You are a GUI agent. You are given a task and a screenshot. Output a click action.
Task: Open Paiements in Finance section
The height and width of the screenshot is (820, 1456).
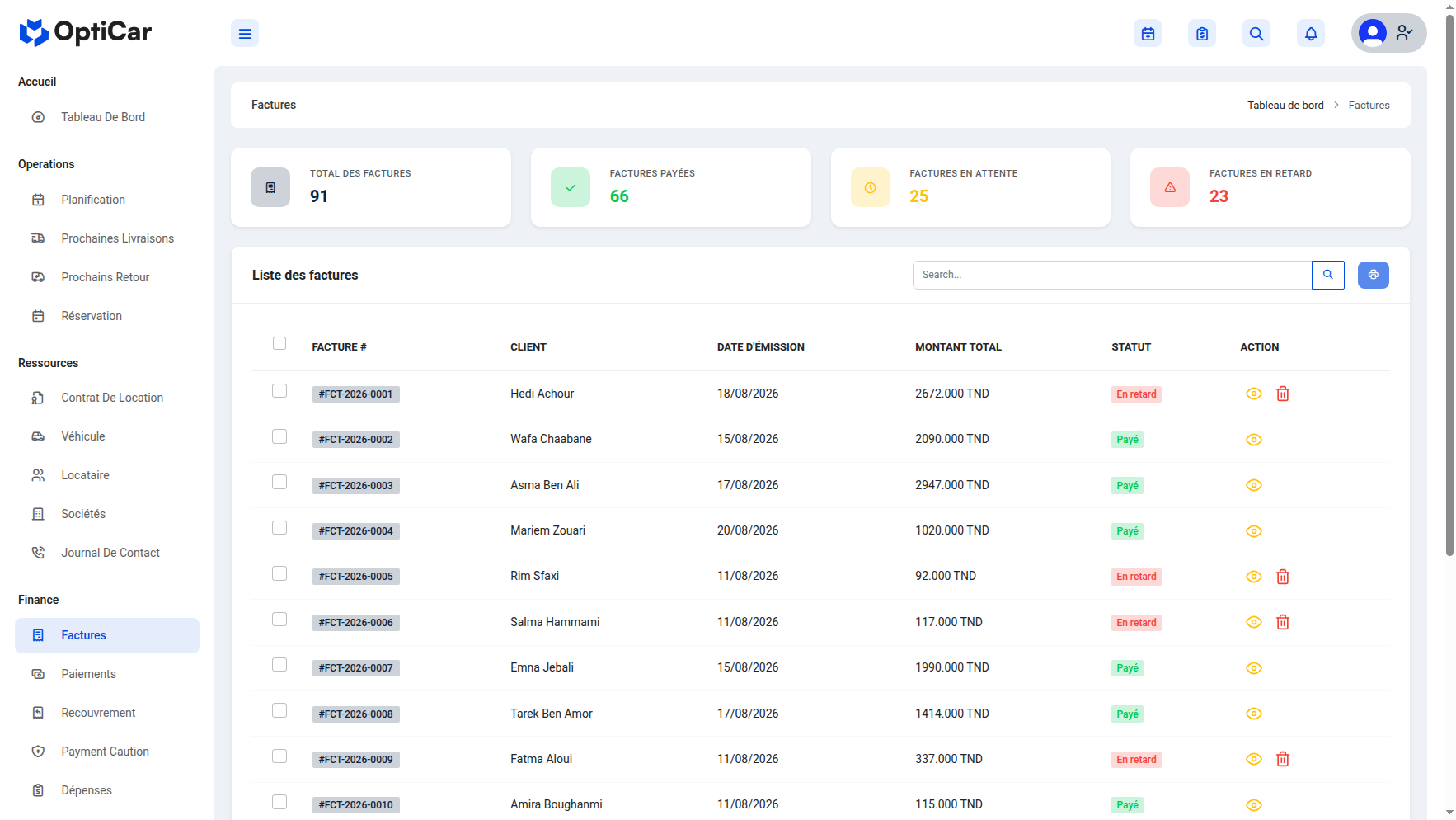[x=107, y=674]
